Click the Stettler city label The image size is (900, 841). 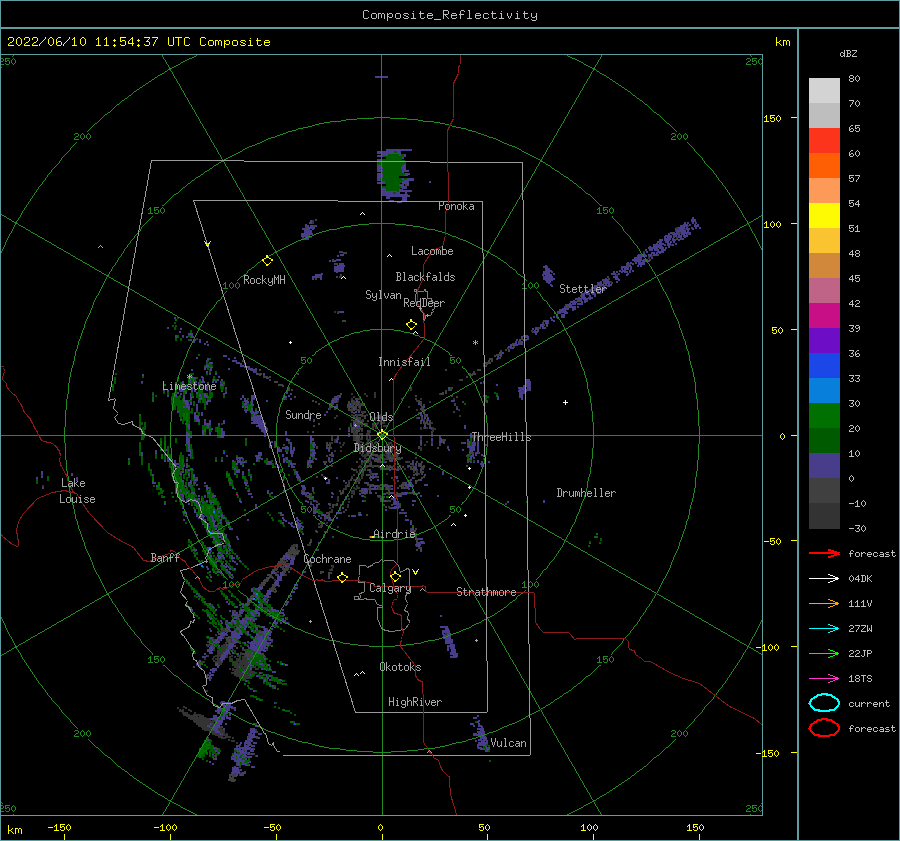click(x=583, y=289)
